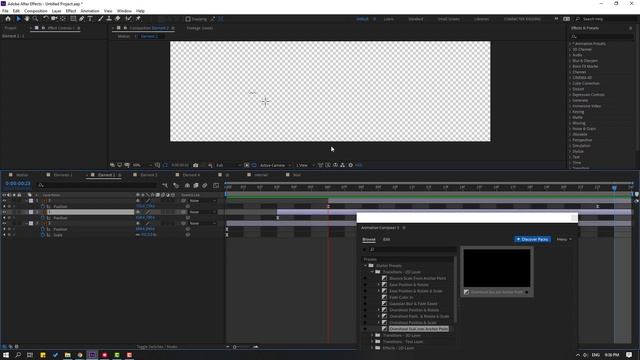Screen dimensions: 640x360
Task: Click the Discover Packs button
Action: [533, 239]
